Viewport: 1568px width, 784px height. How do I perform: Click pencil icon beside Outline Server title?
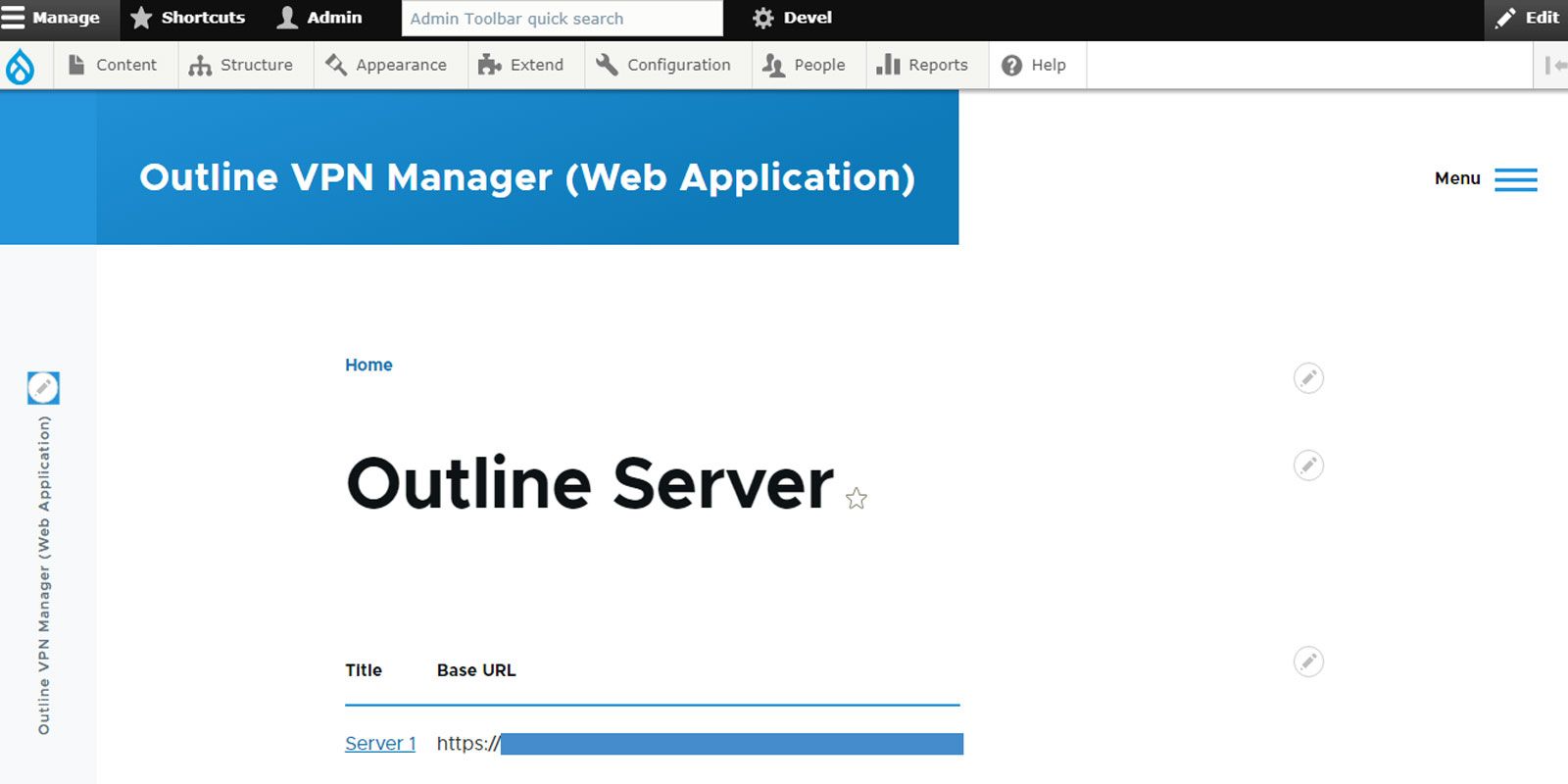1308,465
